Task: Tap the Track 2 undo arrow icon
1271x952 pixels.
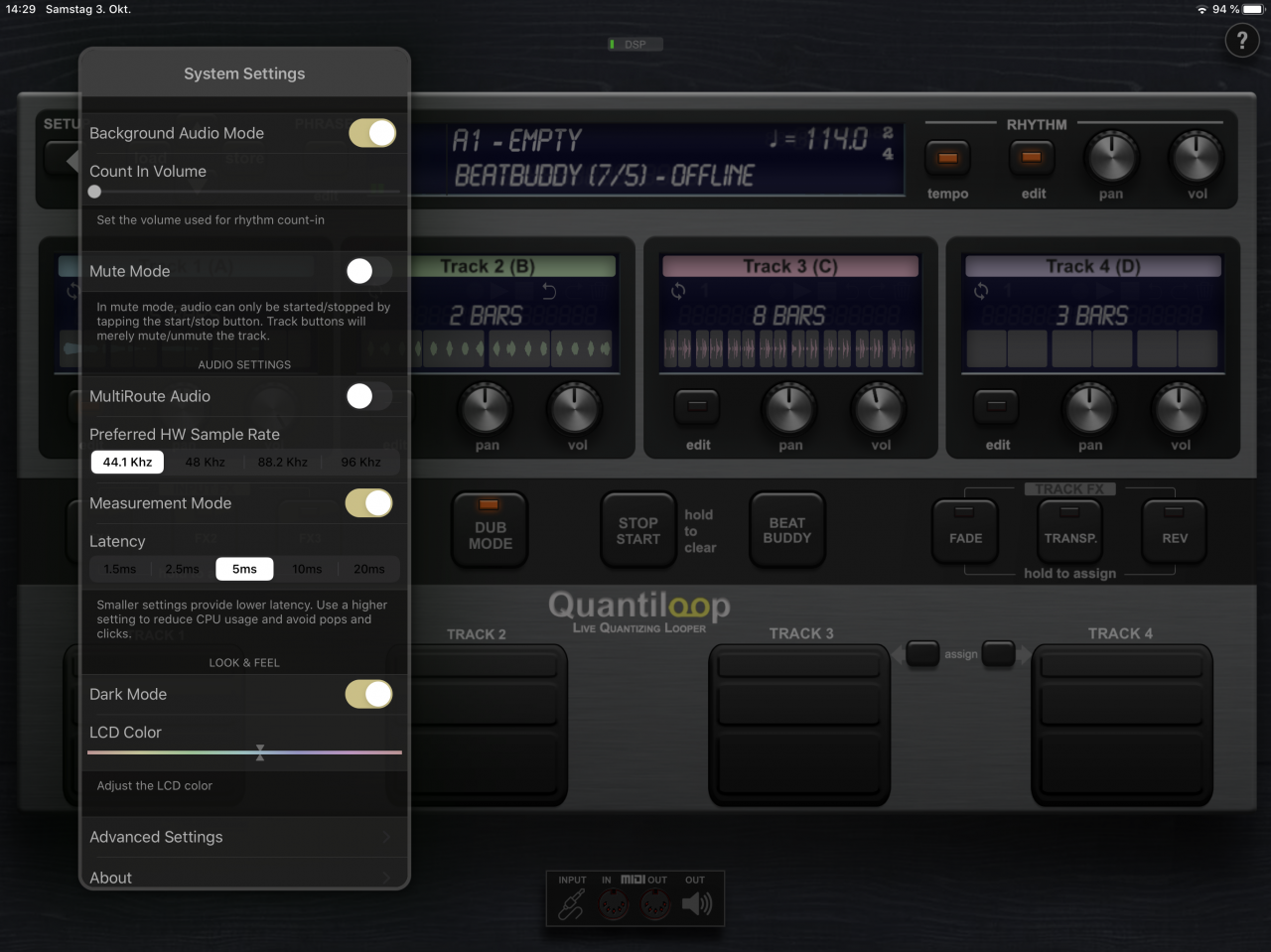Action: click(549, 291)
